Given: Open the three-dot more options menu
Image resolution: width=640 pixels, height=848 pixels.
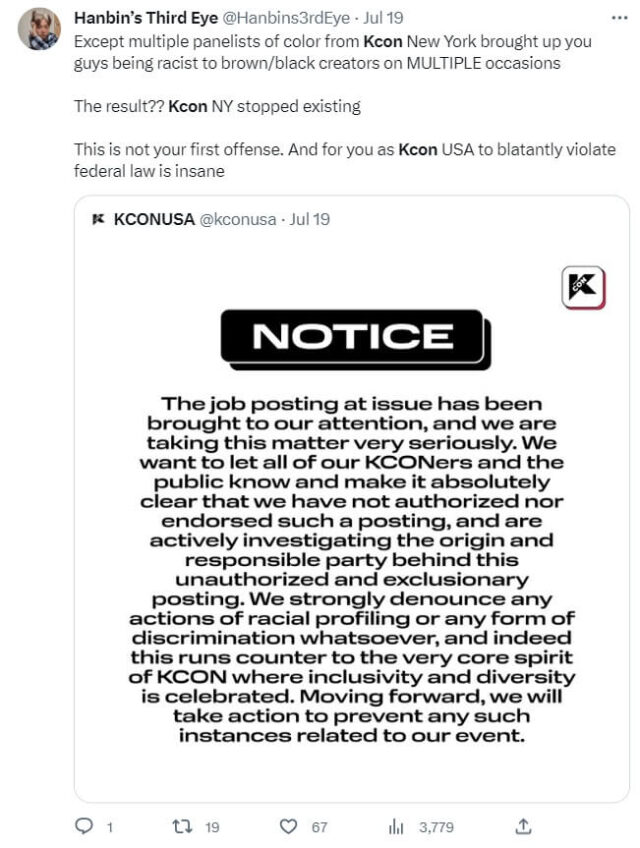Looking at the screenshot, I should tap(619, 18).
